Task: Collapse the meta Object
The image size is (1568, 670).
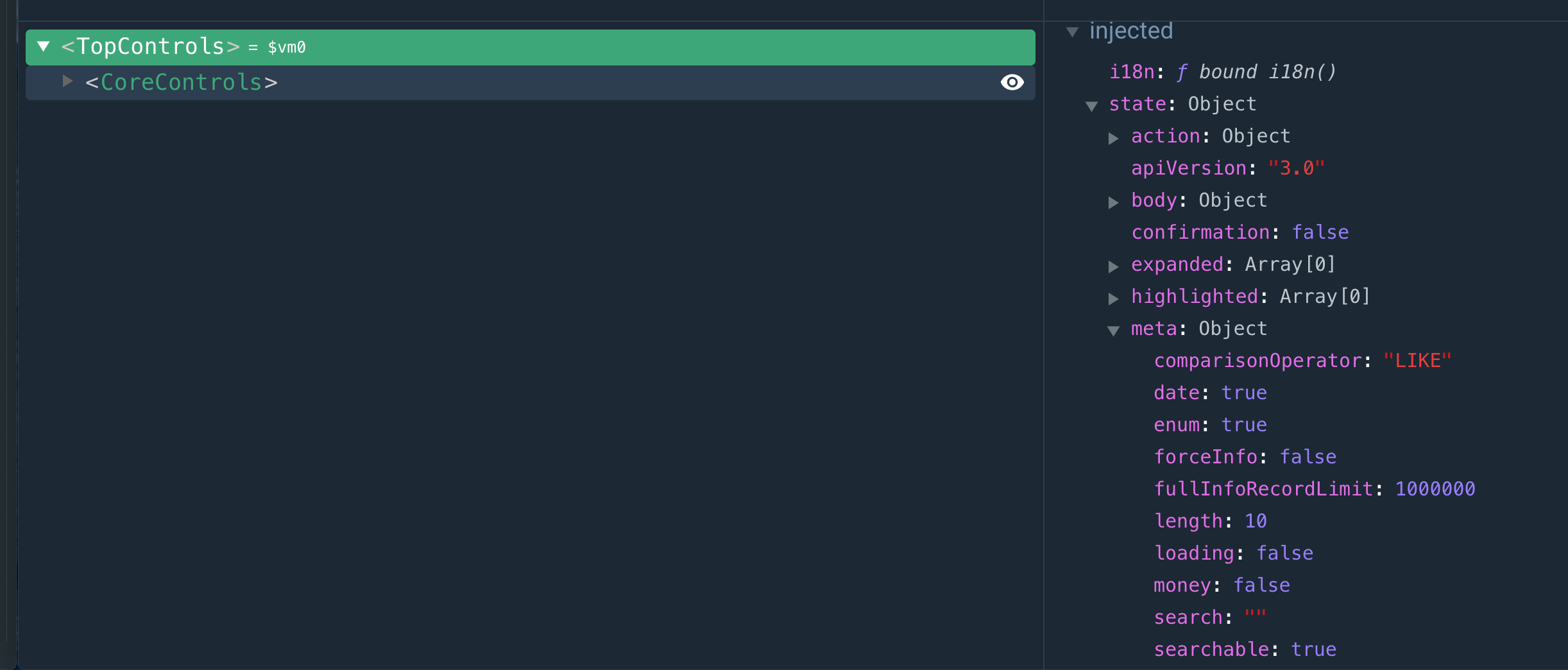Action: [x=1115, y=330]
